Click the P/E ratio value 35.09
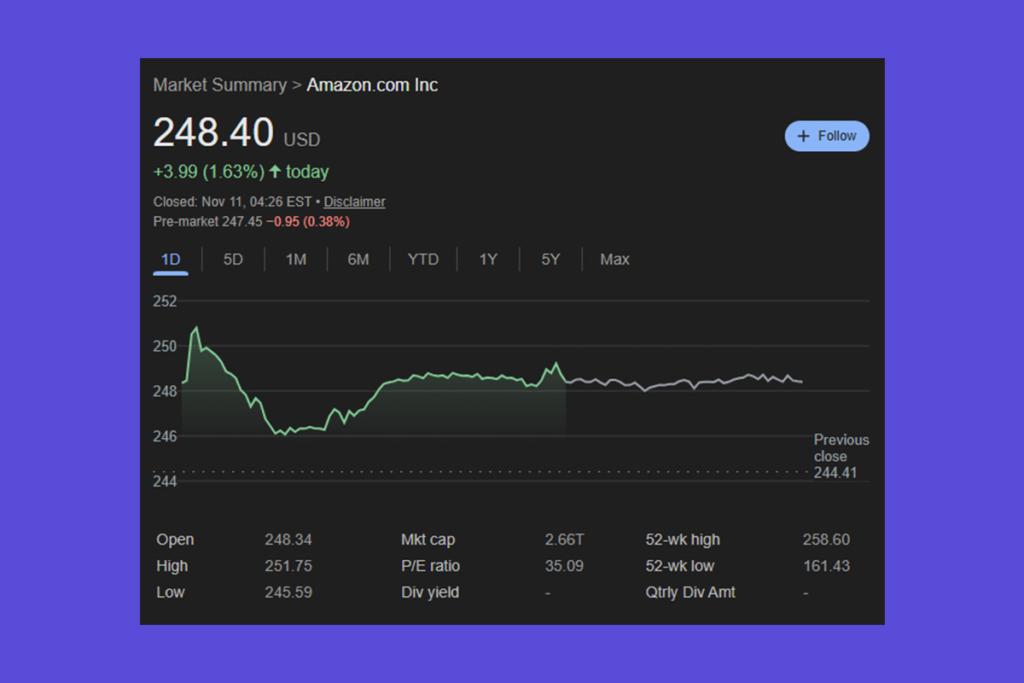1024x683 pixels. (x=565, y=565)
